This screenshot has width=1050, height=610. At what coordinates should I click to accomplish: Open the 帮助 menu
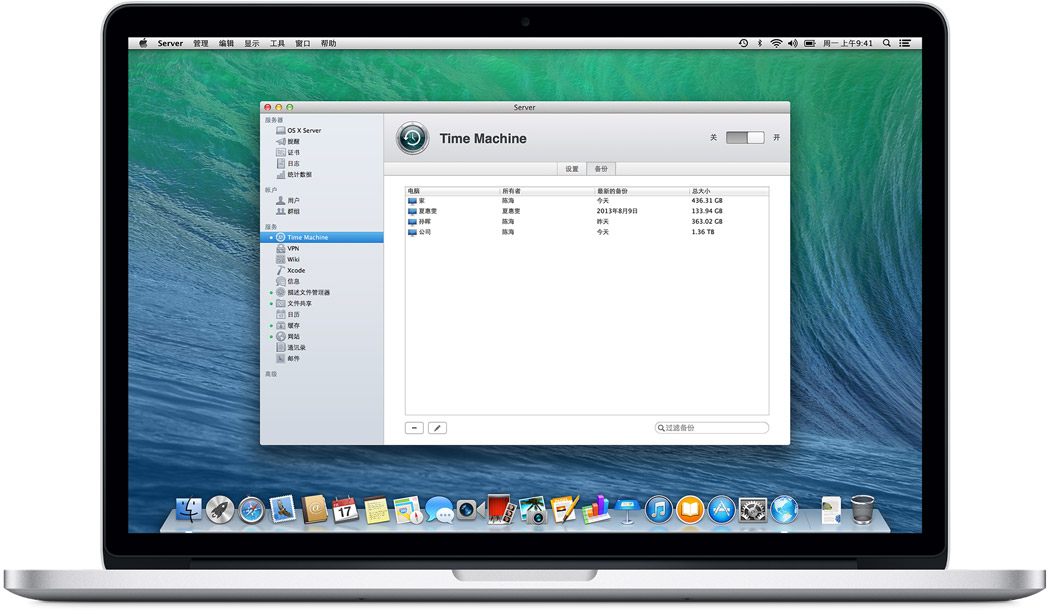(328, 44)
